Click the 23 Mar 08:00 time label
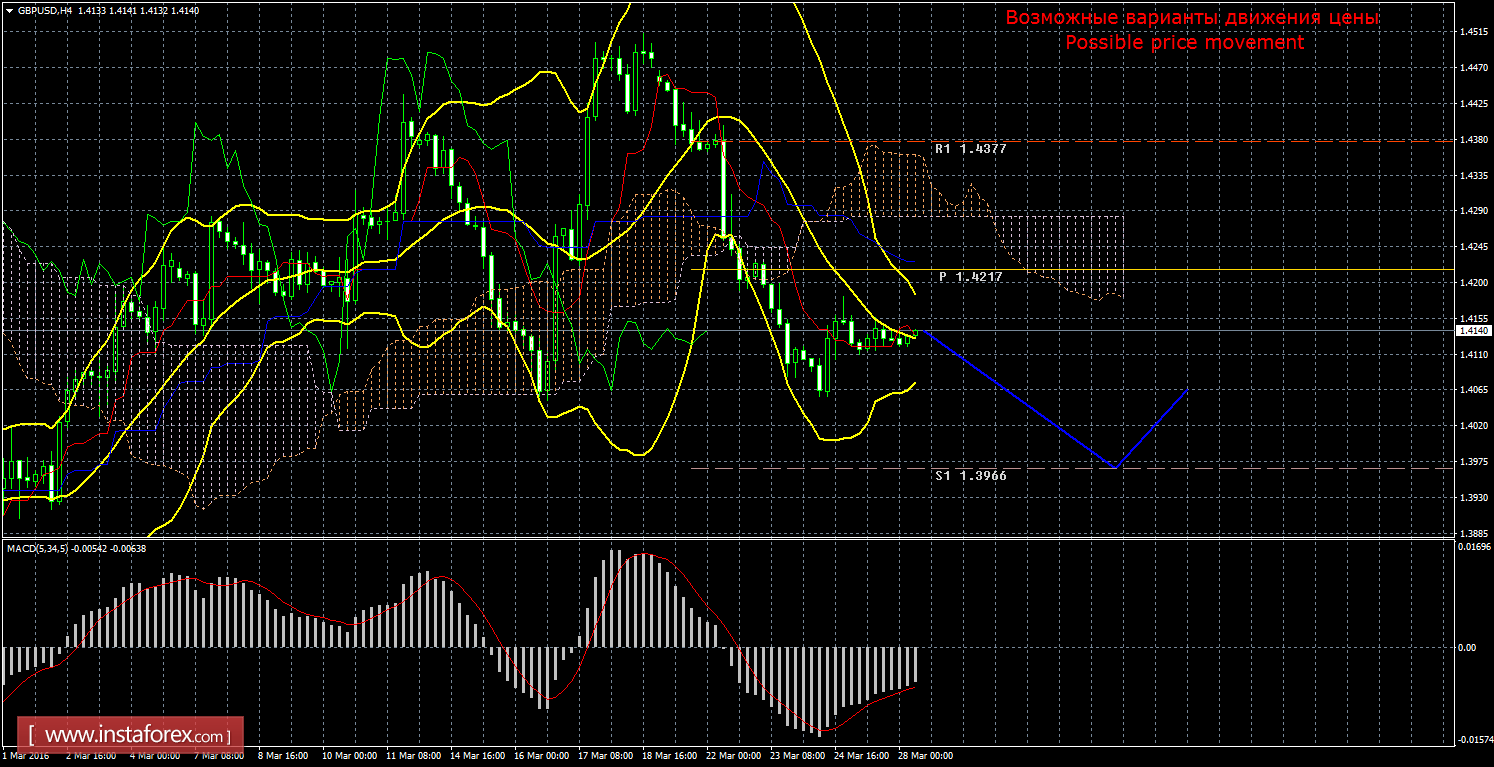 pos(800,757)
